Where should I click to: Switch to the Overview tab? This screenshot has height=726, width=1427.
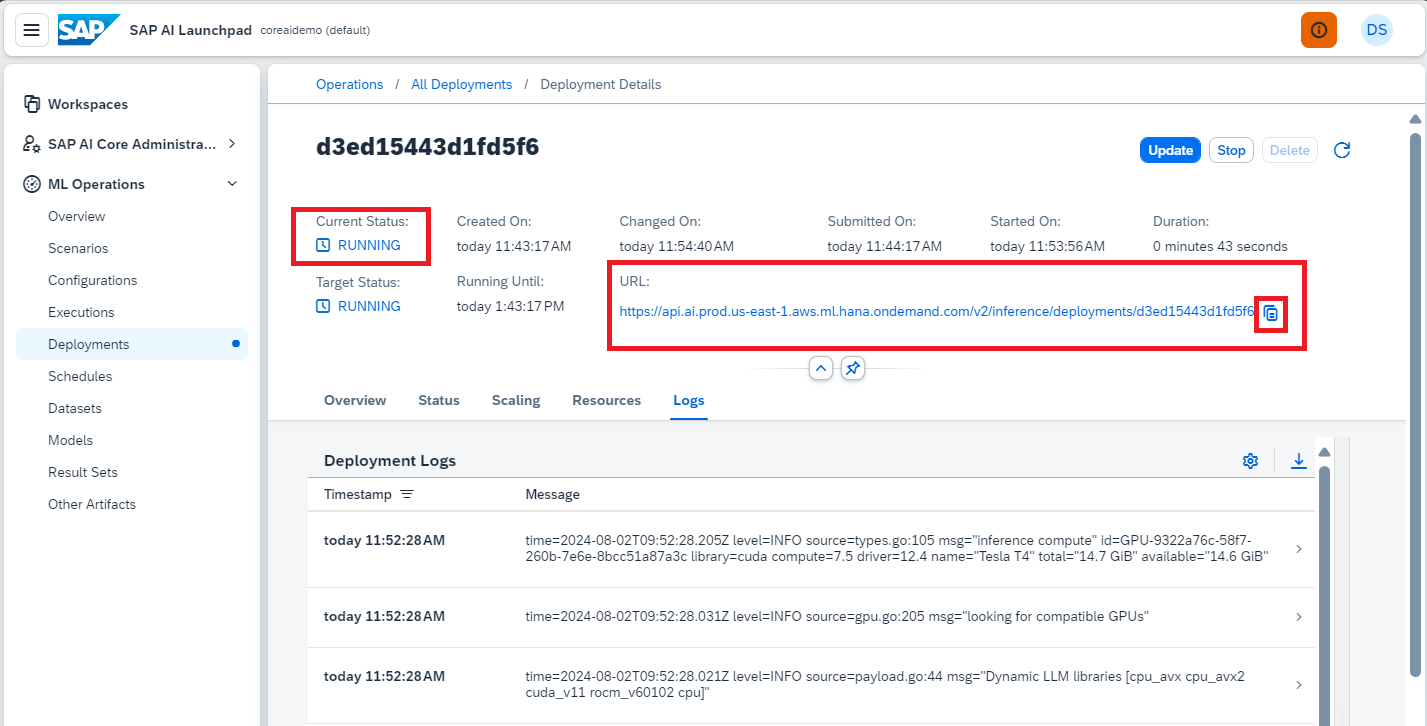(x=355, y=400)
